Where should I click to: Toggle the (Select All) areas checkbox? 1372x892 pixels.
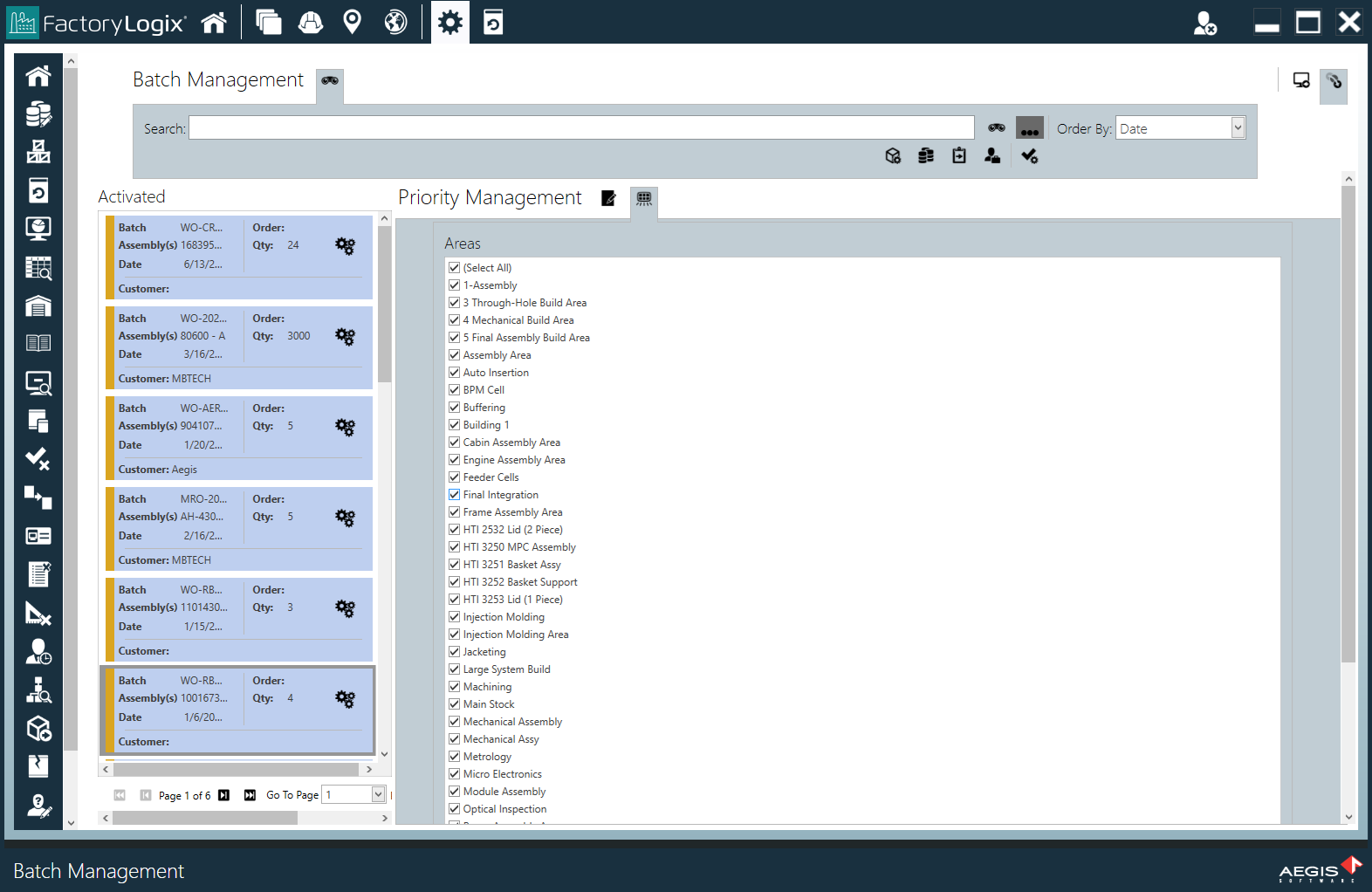(x=454, y=268)
